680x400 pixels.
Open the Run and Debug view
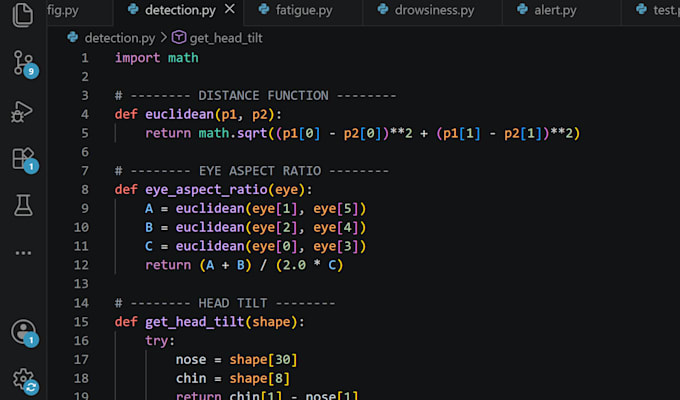pos(22,112)
